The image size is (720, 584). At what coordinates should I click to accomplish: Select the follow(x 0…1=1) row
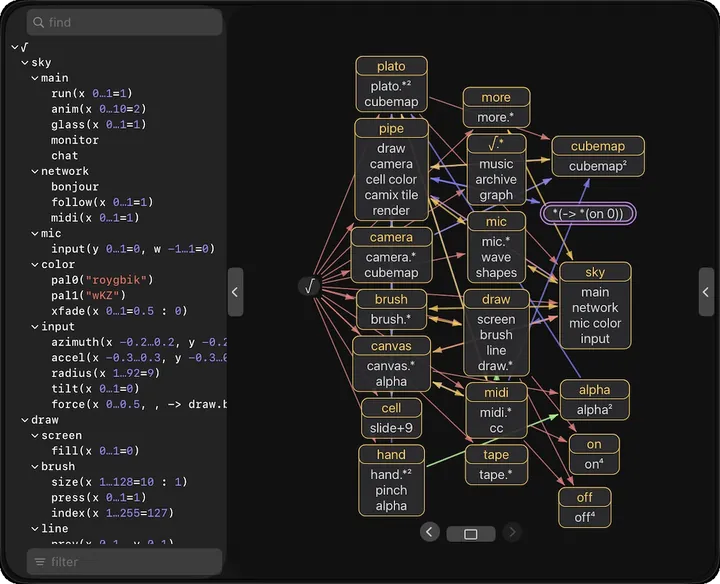[x=102, y=202]
